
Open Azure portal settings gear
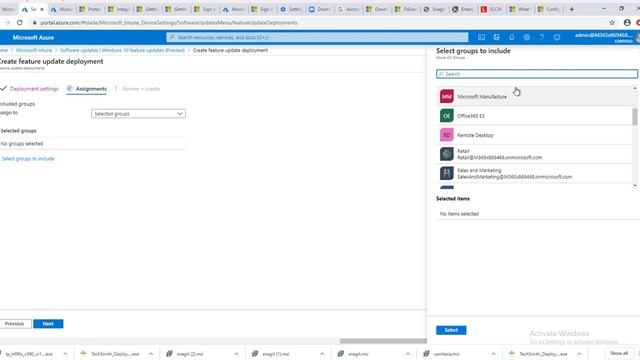coord(527,37)
